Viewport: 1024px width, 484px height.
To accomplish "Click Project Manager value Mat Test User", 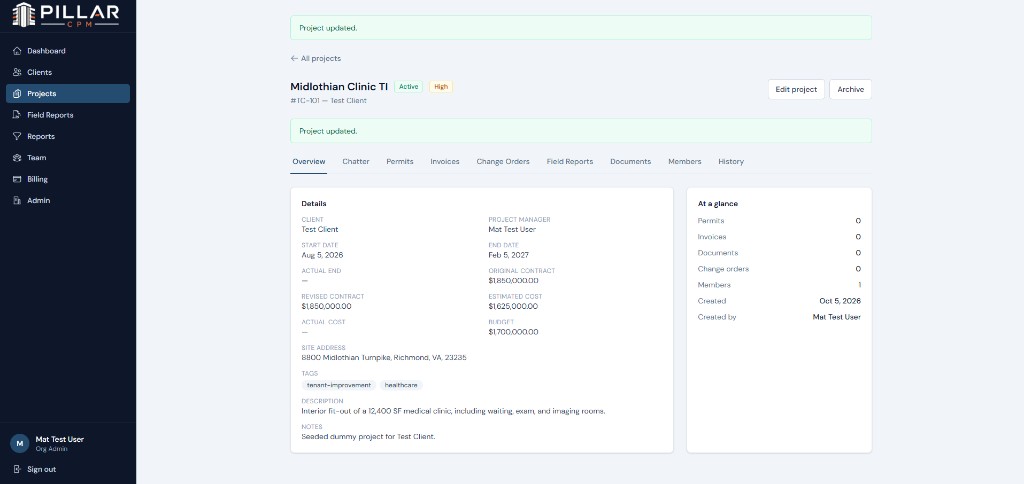I will 512,229.
